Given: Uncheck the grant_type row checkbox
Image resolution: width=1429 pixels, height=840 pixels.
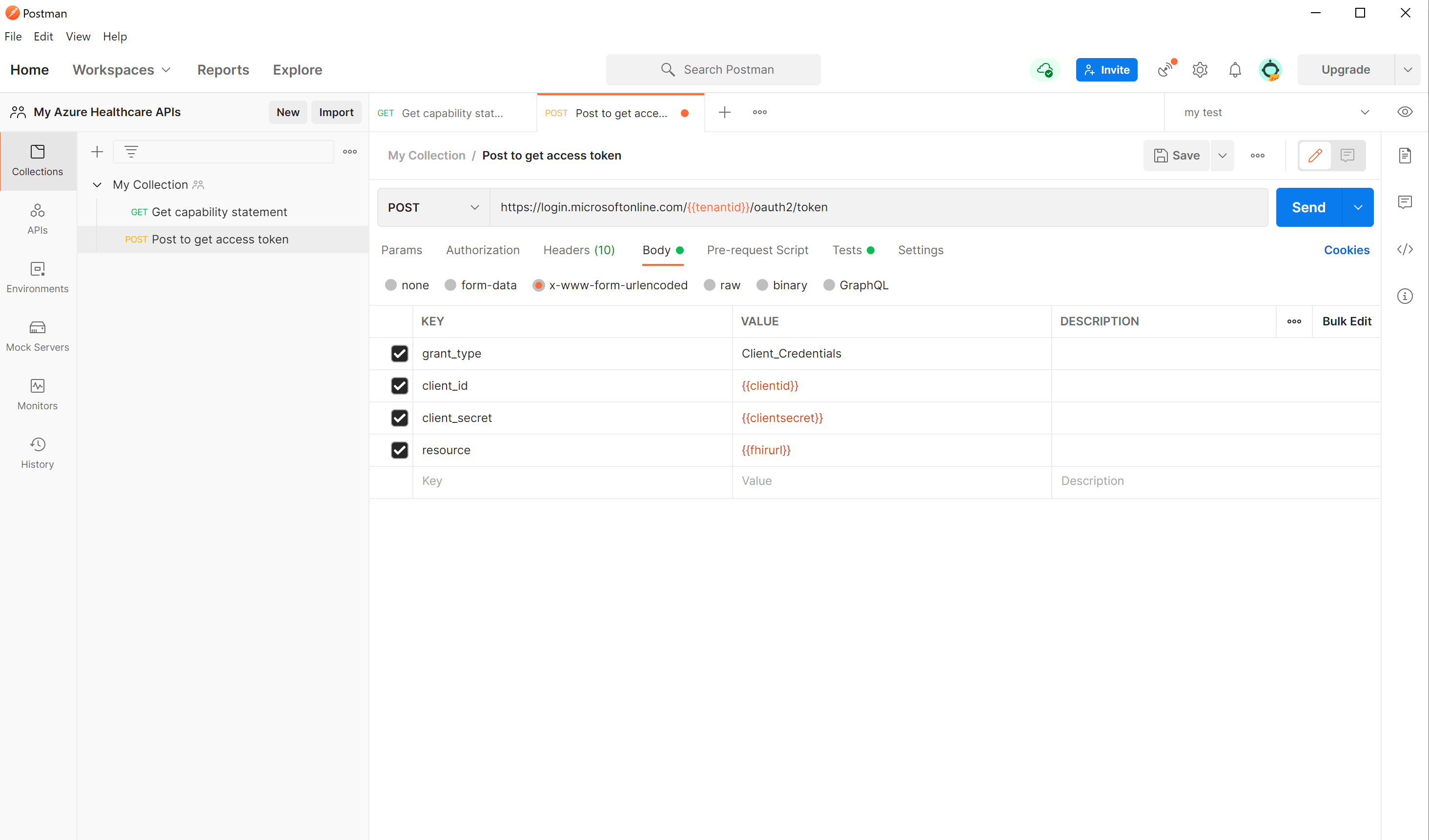Looking at the screenshot, I should coord(399,354).
